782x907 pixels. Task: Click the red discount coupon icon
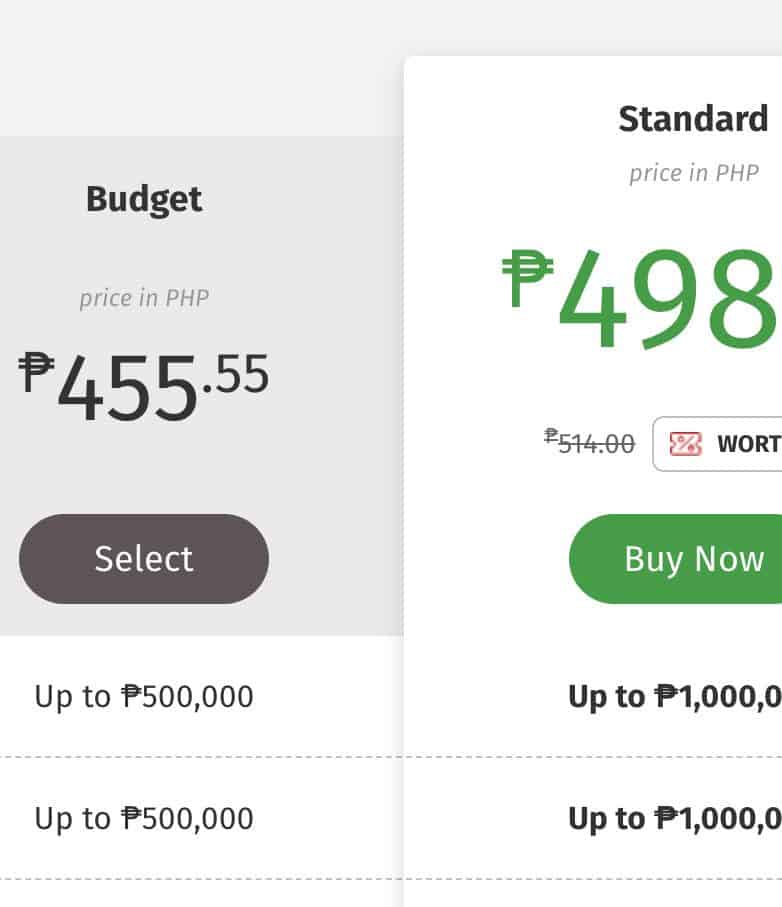coord(685,444)
